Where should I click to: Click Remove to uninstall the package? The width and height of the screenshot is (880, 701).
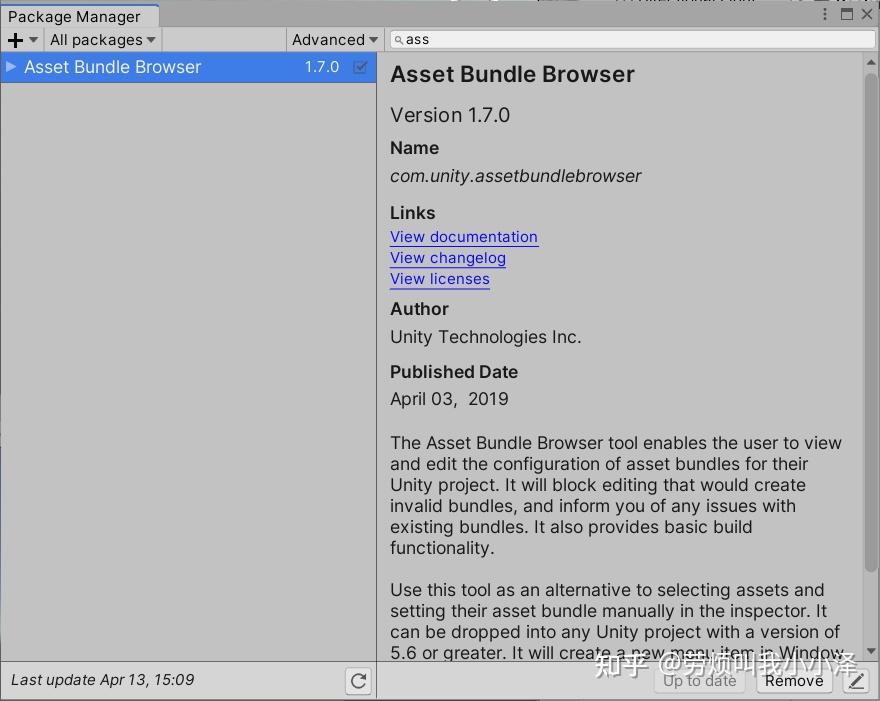tap(794, 681)
